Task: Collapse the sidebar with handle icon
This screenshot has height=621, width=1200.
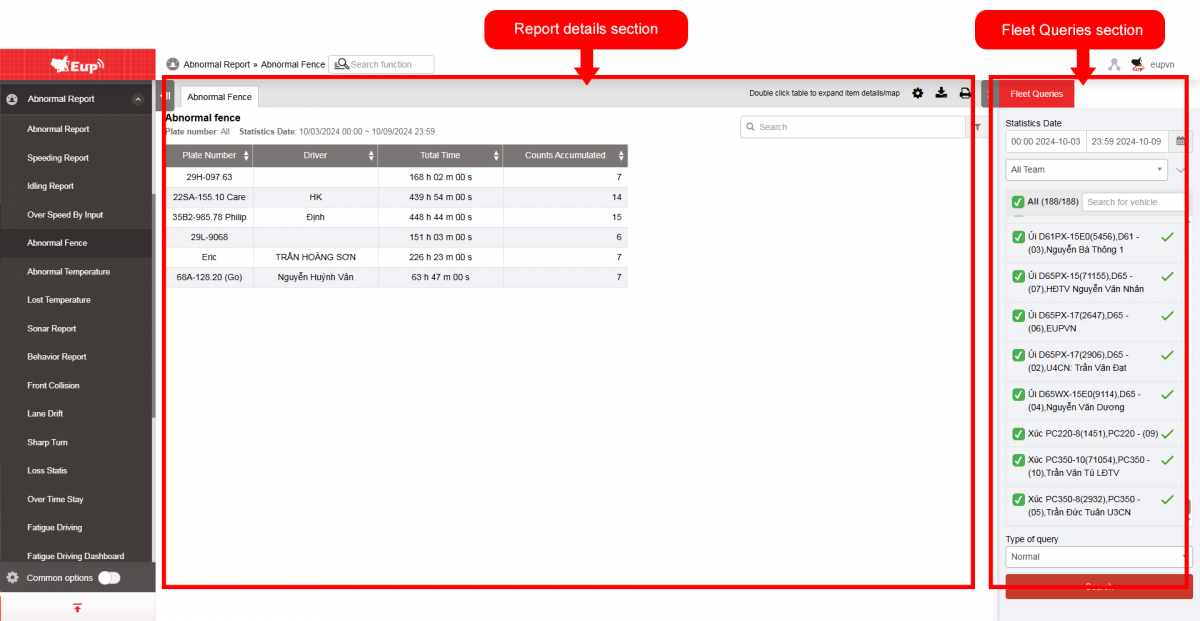Action: 167,96
